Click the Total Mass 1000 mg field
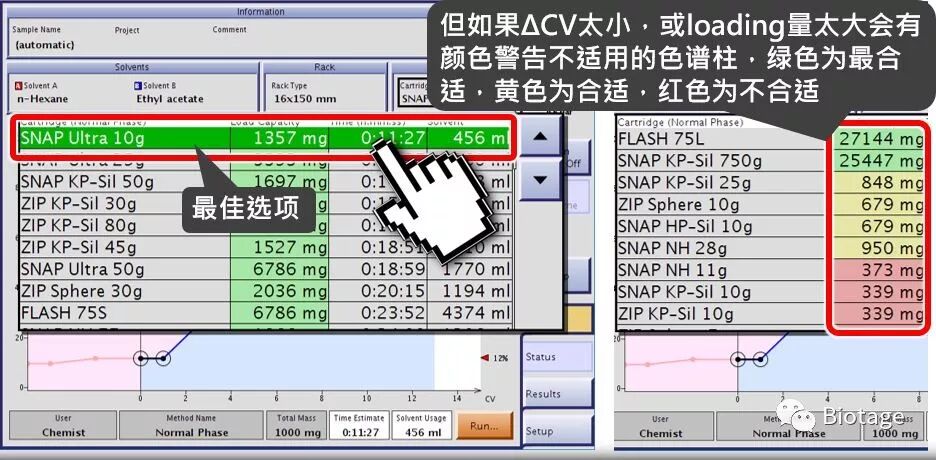This screenshot has height=460, width=936. [x=297, y=425]
